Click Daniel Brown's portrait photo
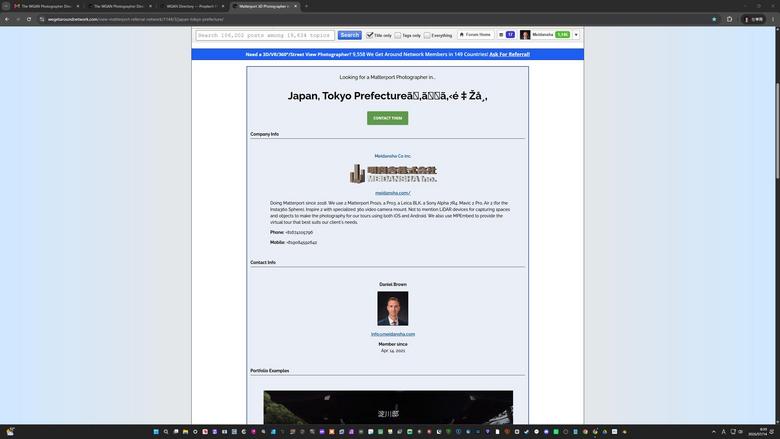 (x=392, y=308)
